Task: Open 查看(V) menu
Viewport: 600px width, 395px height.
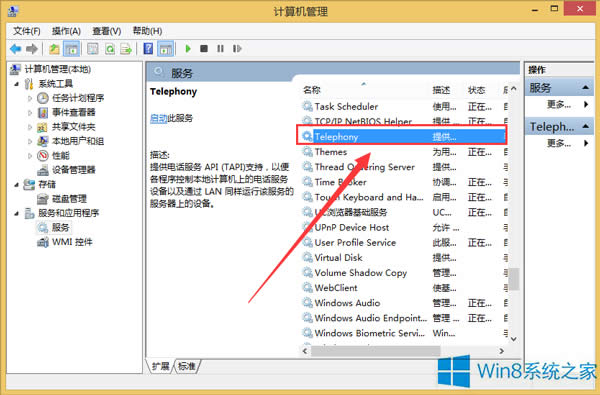Action: point(107,31)
